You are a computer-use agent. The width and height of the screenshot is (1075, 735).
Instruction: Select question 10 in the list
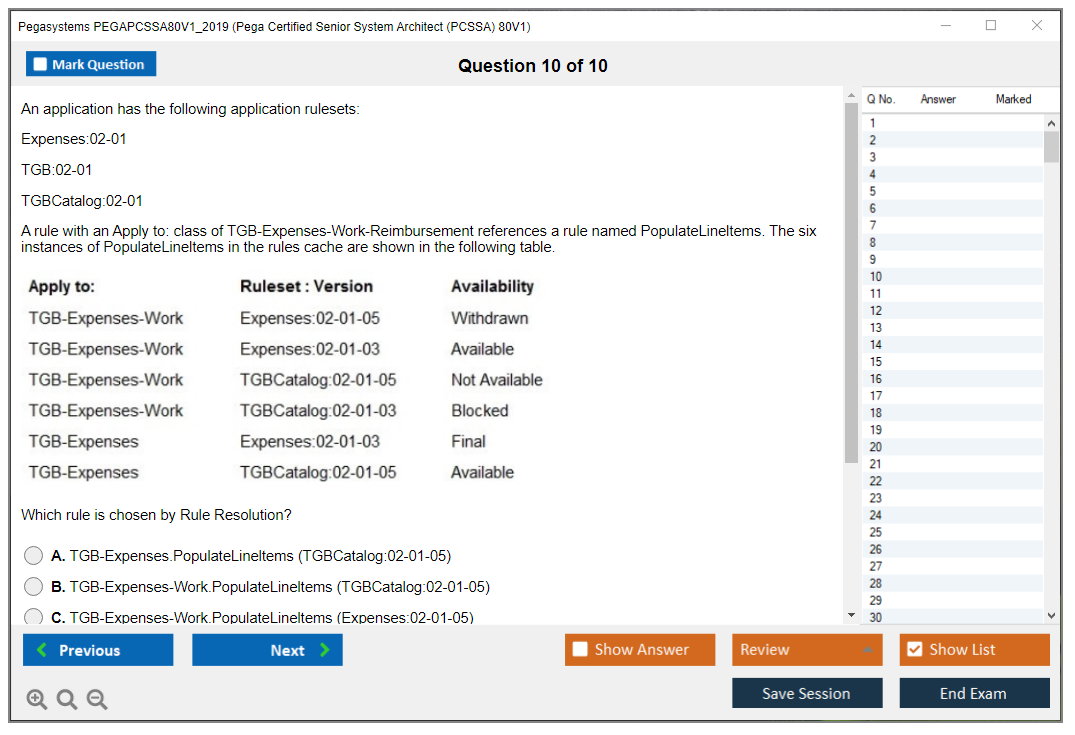click(876, 277)
